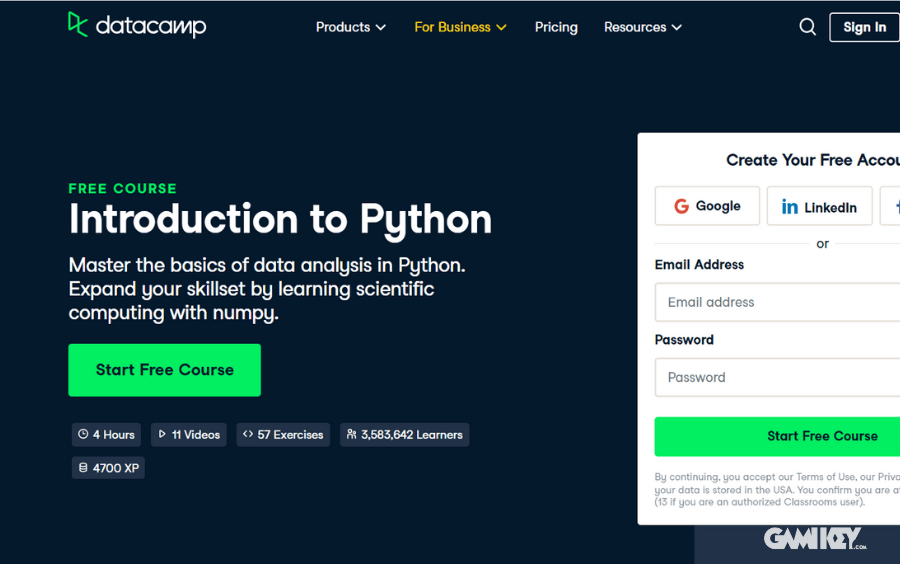Go to the Pricing page
Viewport: 900px width, 564px height.
(556, 27)
